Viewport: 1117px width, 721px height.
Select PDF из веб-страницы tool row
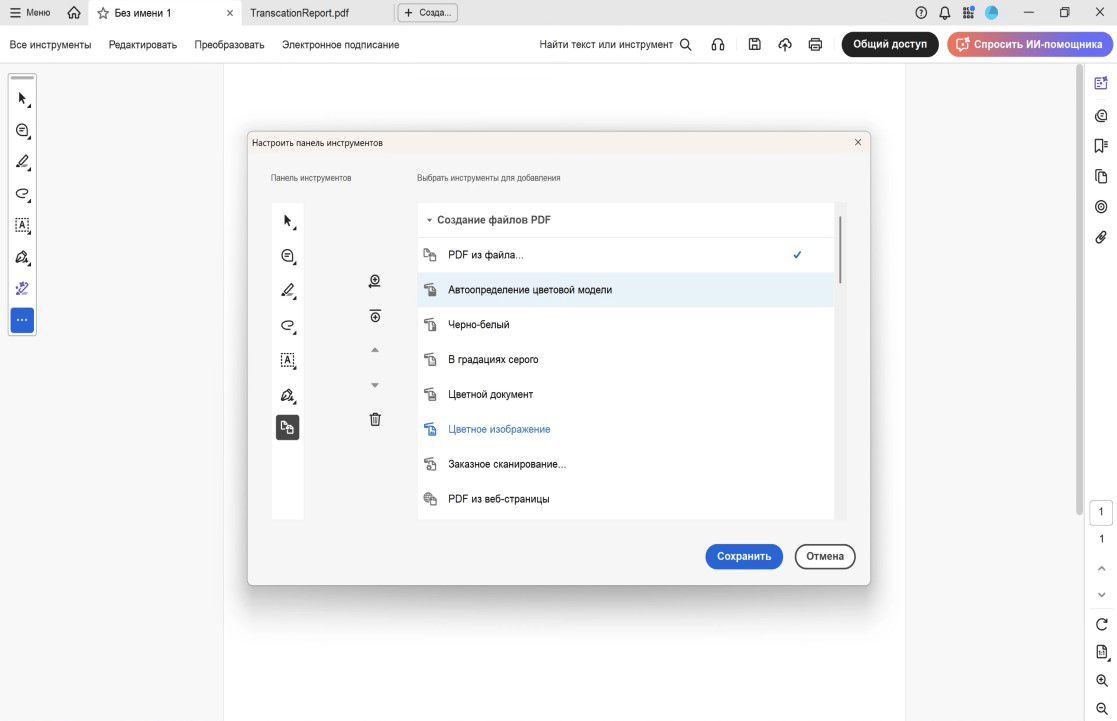coord(625,499)
